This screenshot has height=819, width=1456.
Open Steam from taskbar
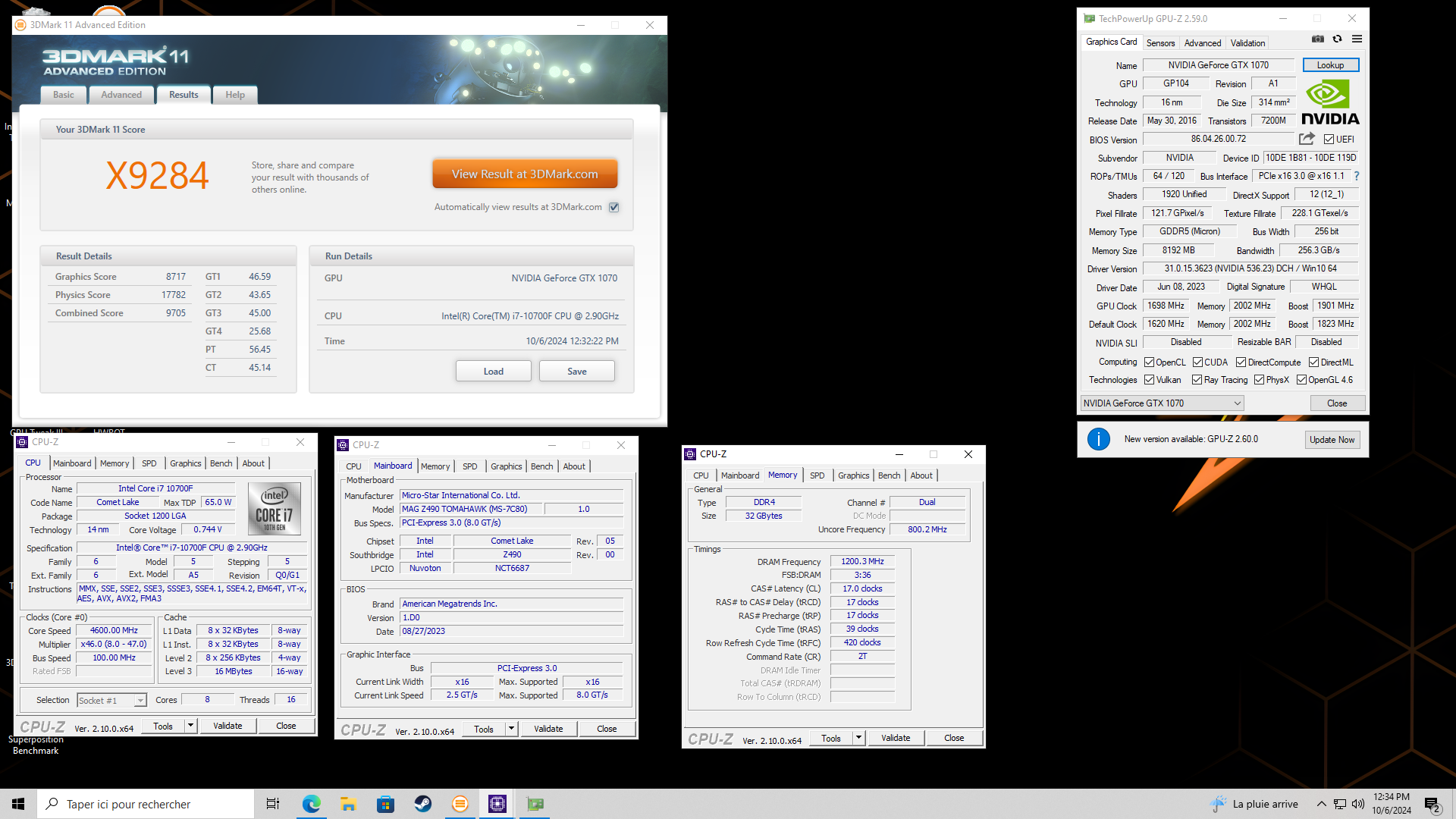pyautogui.click(x=422, y=804)
